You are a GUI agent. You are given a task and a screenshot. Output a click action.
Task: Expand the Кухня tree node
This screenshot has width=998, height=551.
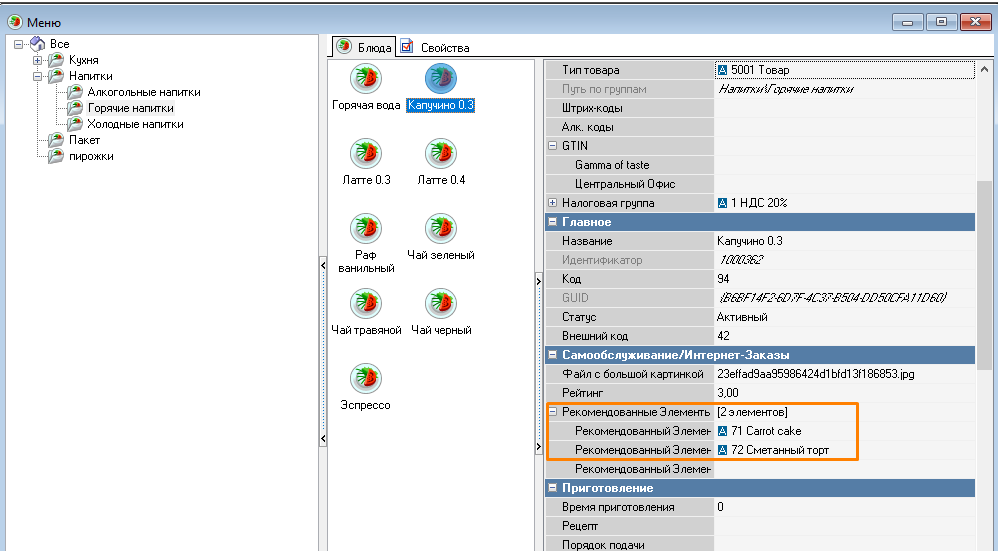(x=38, y=60)
